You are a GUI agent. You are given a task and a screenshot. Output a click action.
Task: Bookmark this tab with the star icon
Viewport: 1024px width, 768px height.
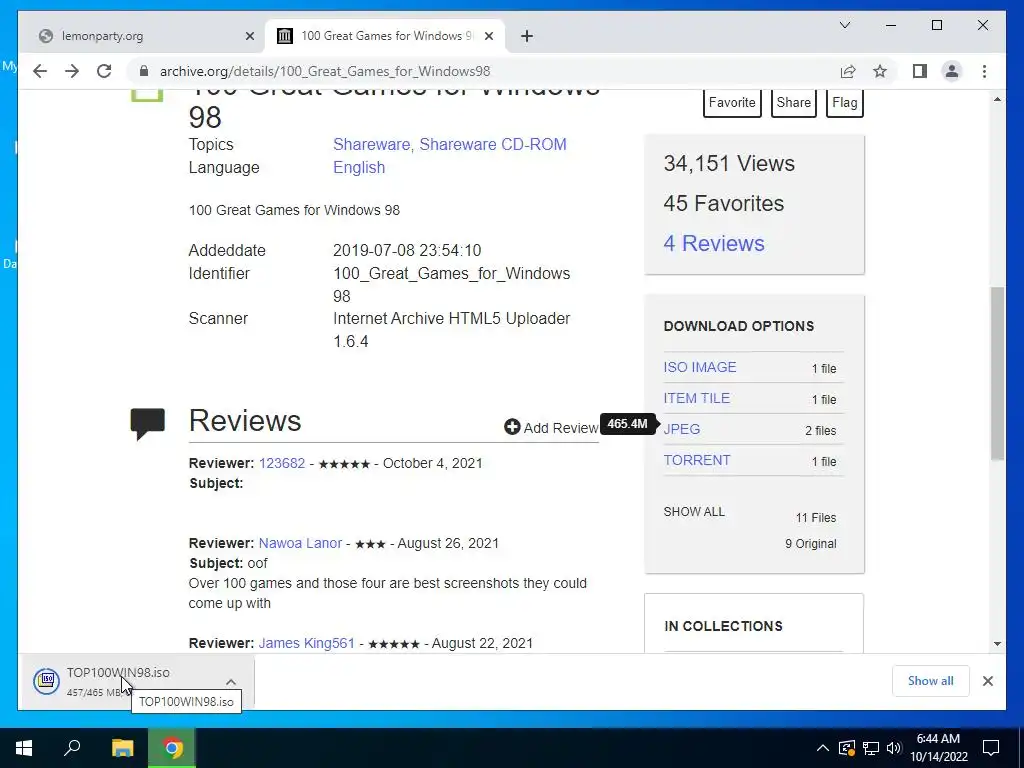click(880, 71)
